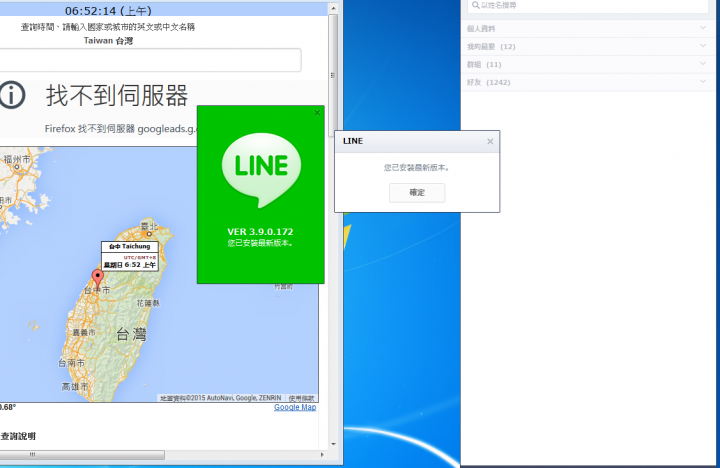
Task: Close the green LINE version splash window
Action: (317, 113)
